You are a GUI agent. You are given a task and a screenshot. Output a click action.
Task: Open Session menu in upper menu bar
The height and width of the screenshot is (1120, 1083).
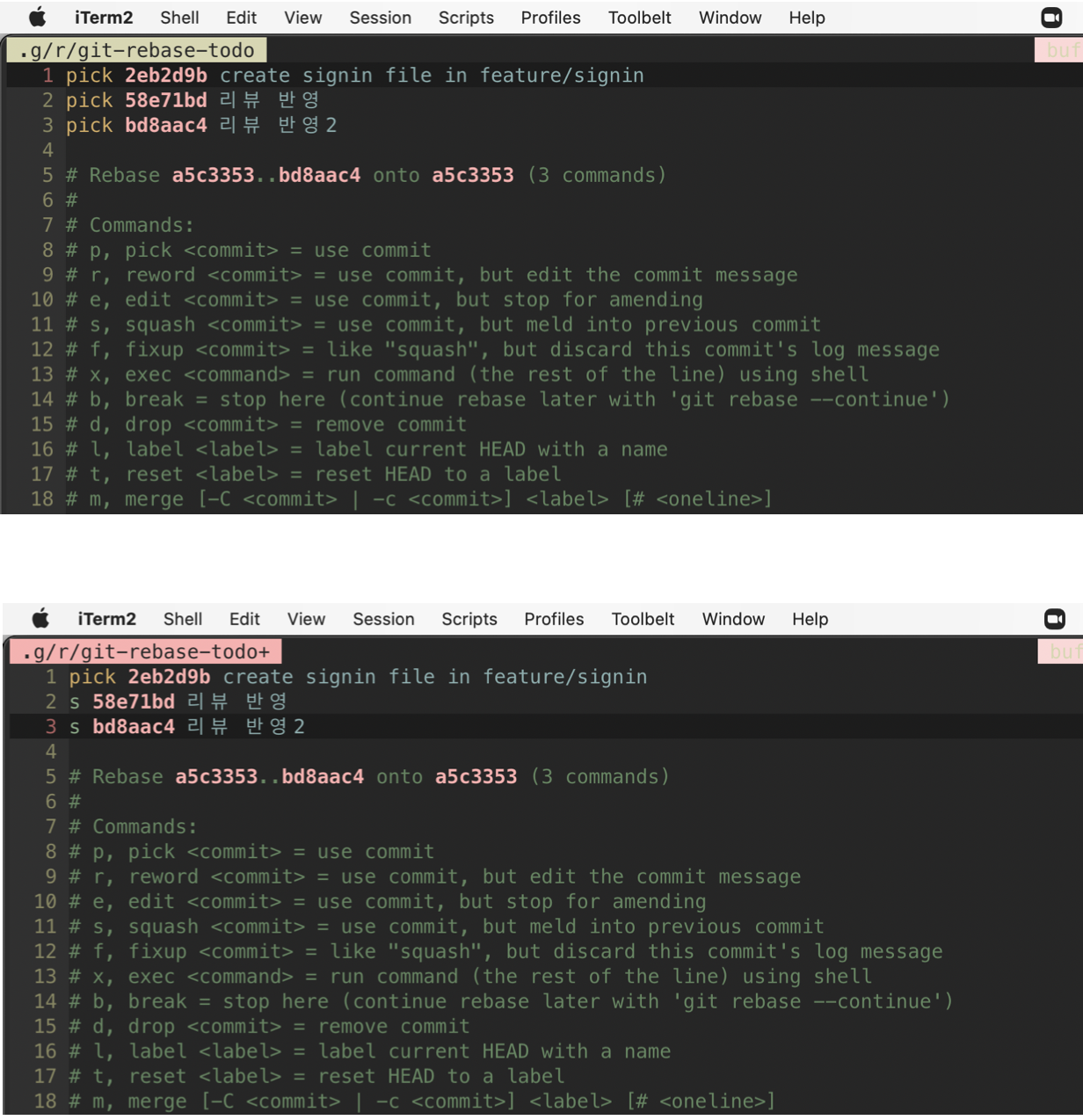point(381,18)
